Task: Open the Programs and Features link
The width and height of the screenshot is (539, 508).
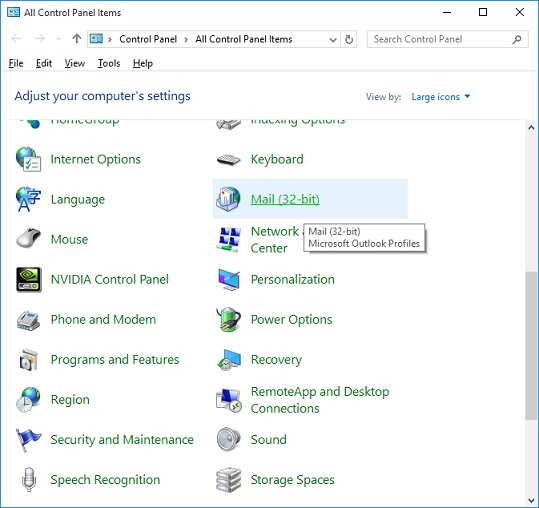Action: pos(115,360)
